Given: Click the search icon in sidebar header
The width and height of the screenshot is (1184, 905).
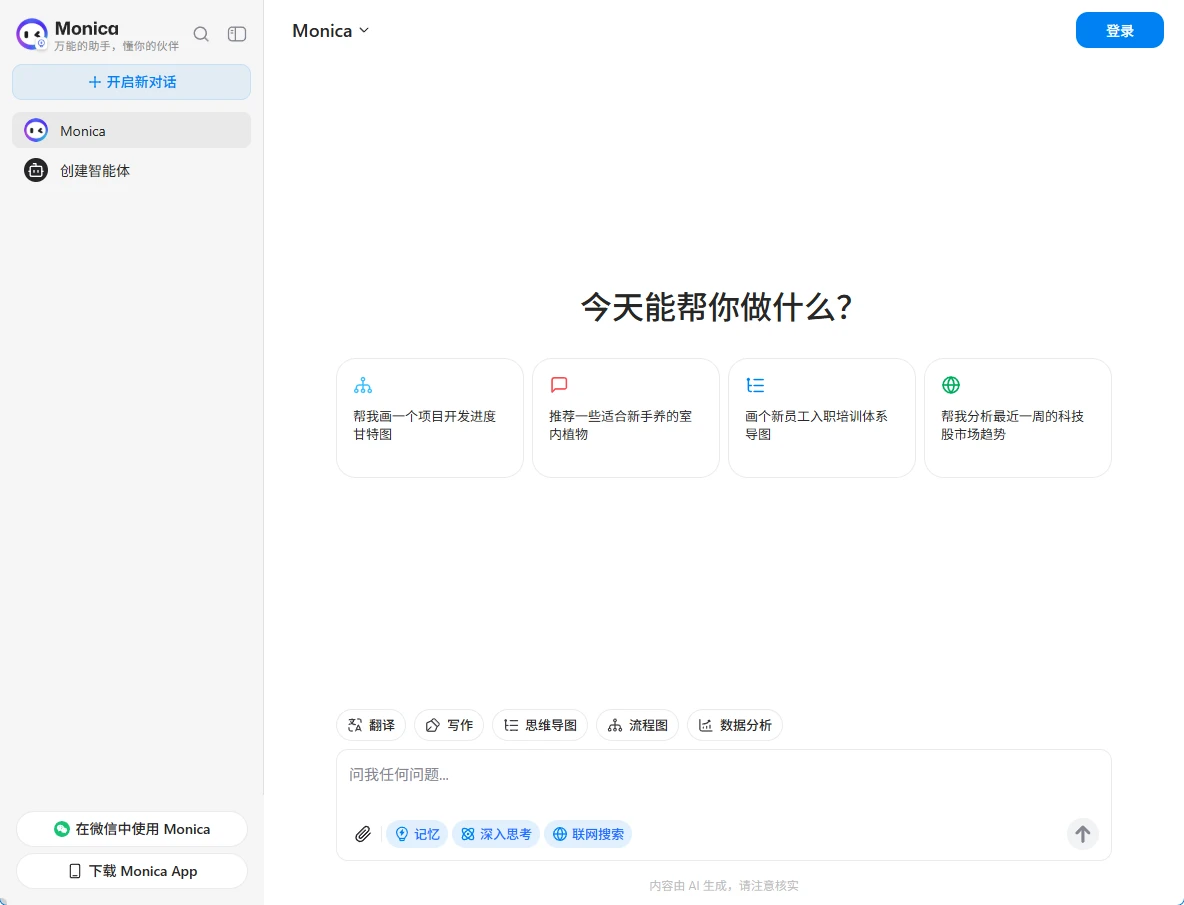Looking at the screenshot, I should click(201, 34).
